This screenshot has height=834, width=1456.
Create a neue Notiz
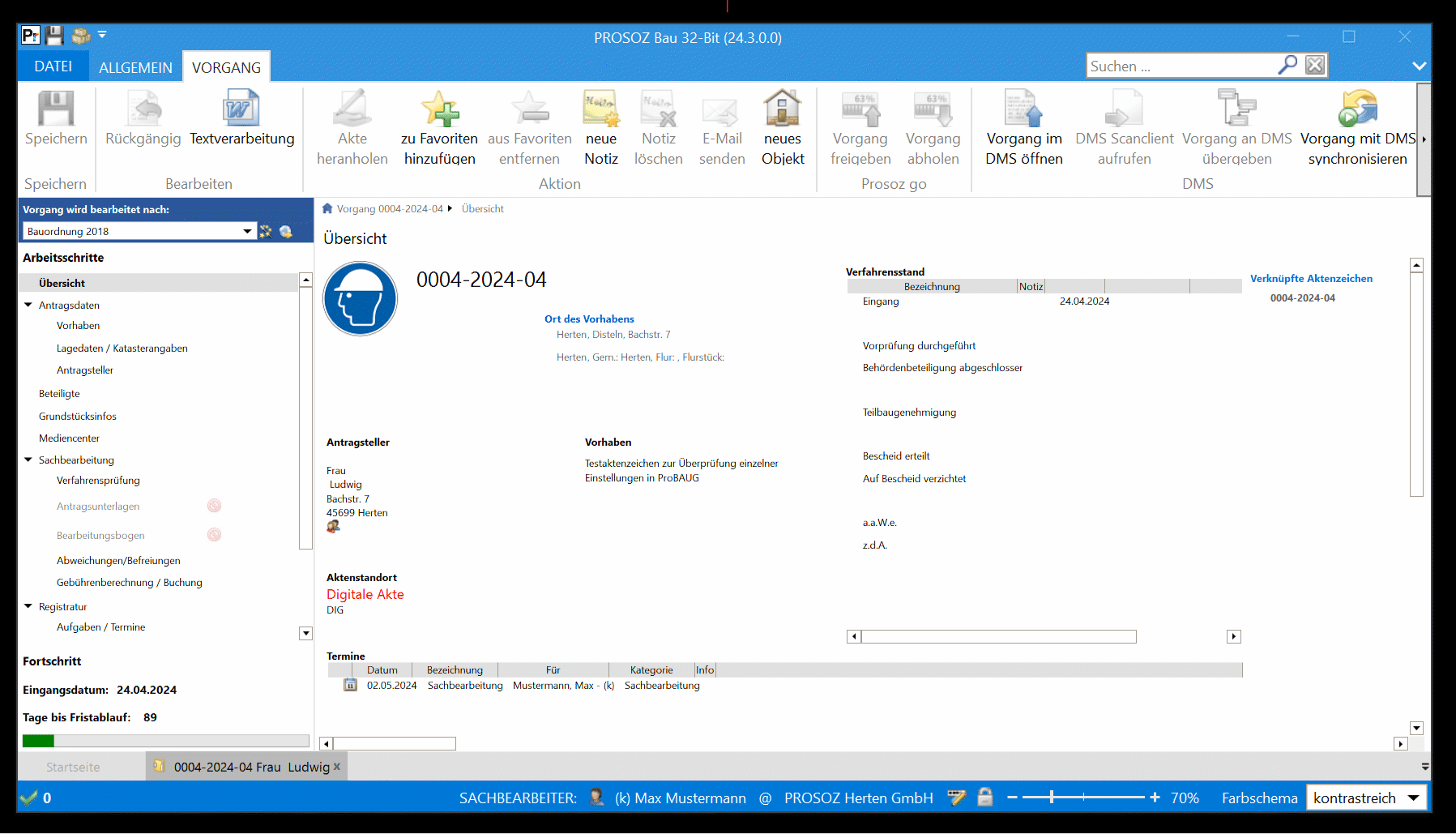pos(601,128)
